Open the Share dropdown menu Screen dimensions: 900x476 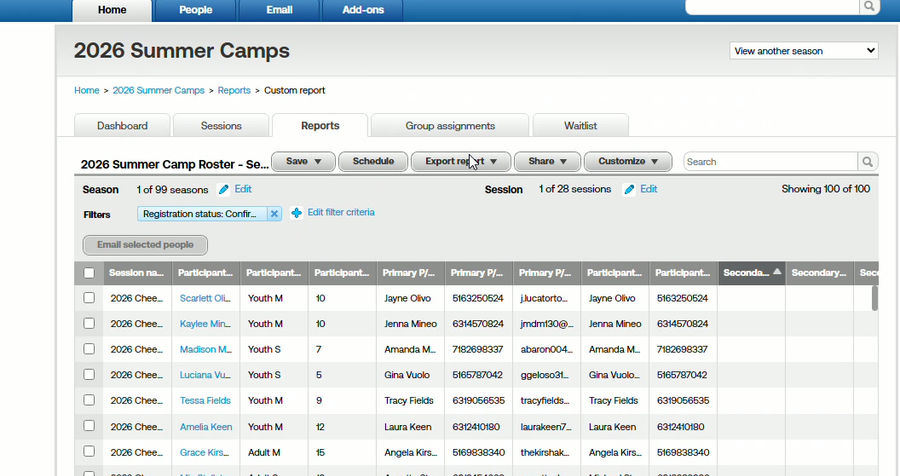tap(547, 161)
